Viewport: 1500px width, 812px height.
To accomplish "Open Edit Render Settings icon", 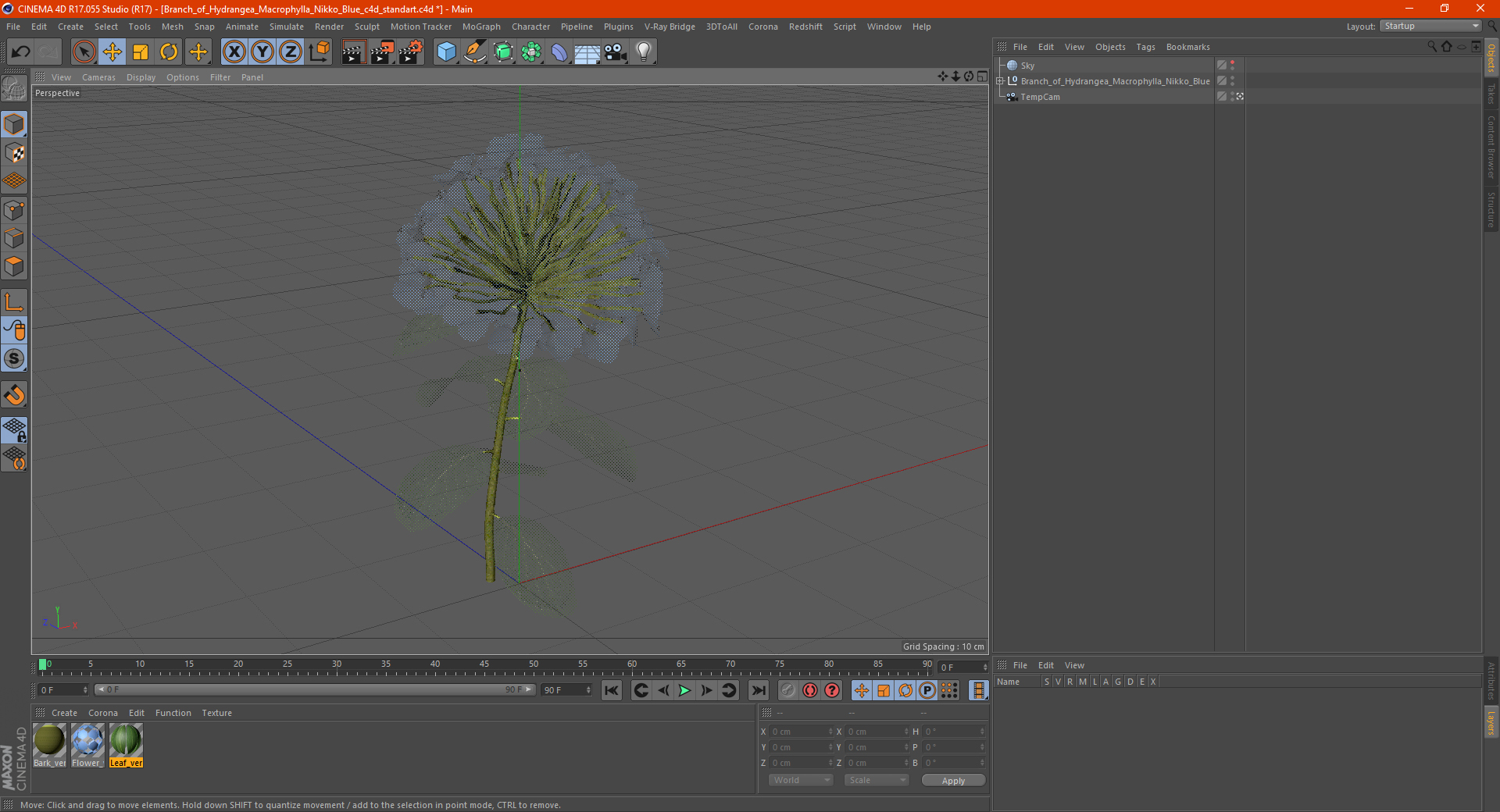I will tap(411, 52).
